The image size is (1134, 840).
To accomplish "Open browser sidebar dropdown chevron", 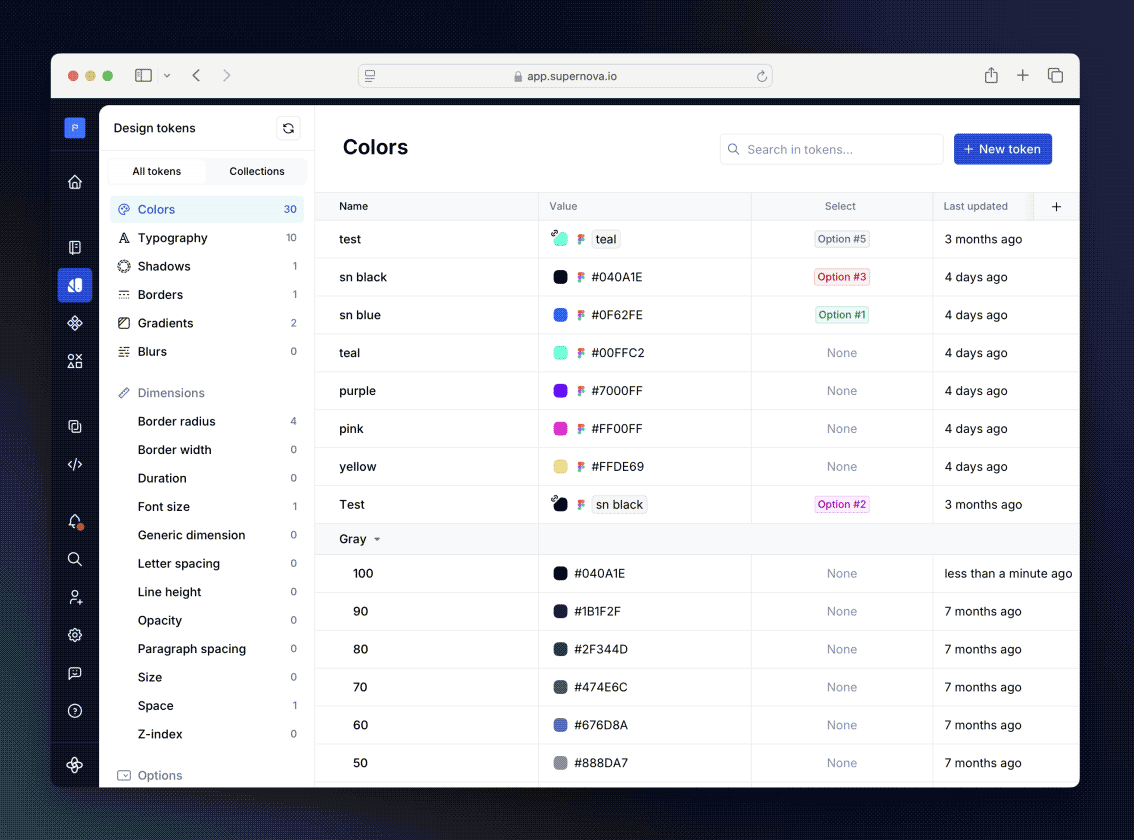I will 167,76.
